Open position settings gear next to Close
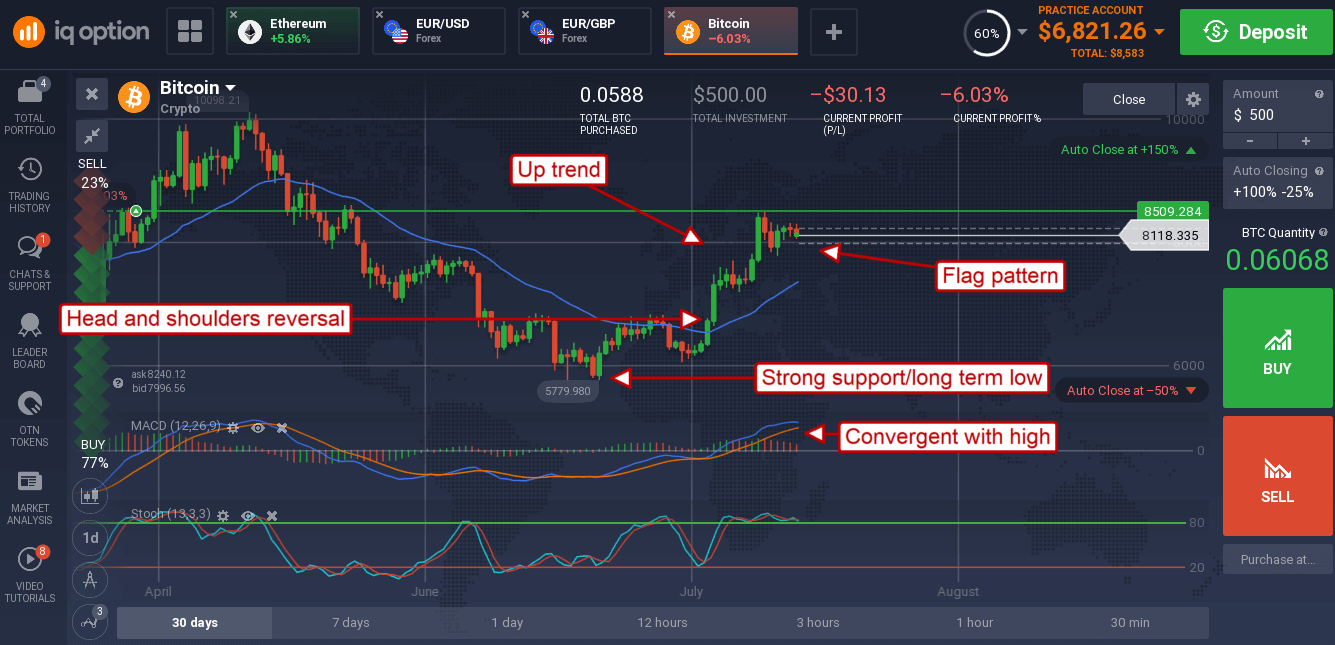 click(1193, 99)
